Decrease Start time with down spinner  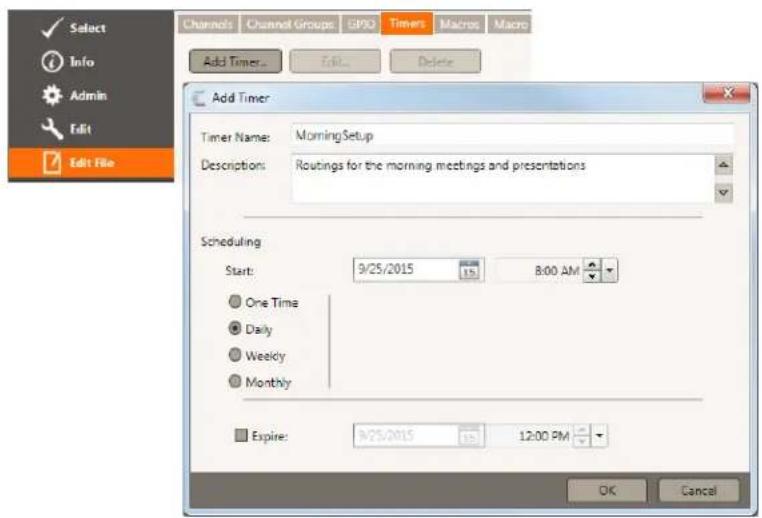pos(591,276)
